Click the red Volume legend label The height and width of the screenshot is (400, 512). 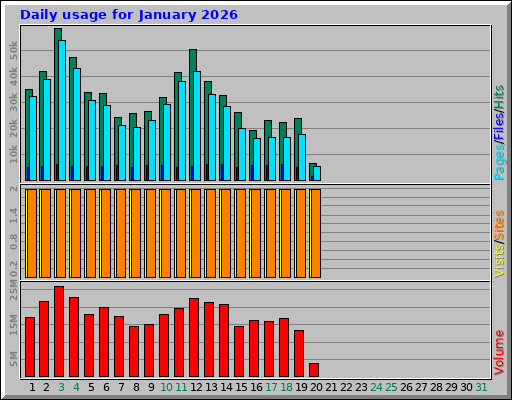tap(499, 353)
